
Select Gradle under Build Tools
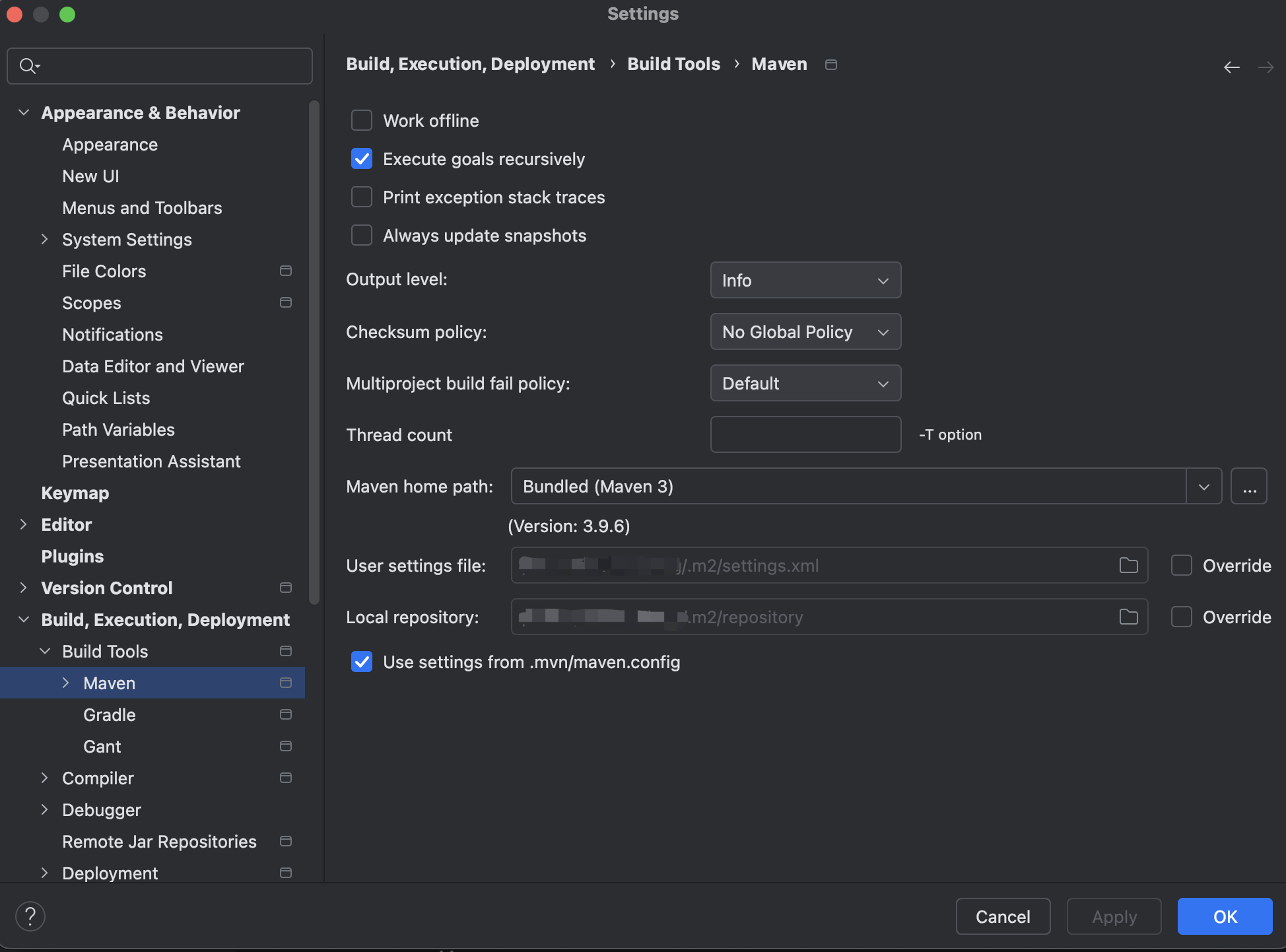tap(110, 715)
